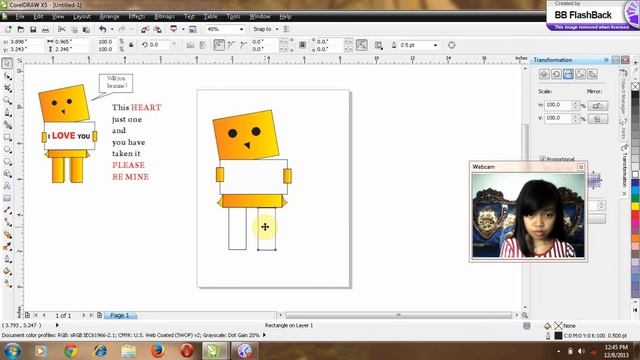
Task: Toggle scalloped corner option
Action: (x=231, y=45)
